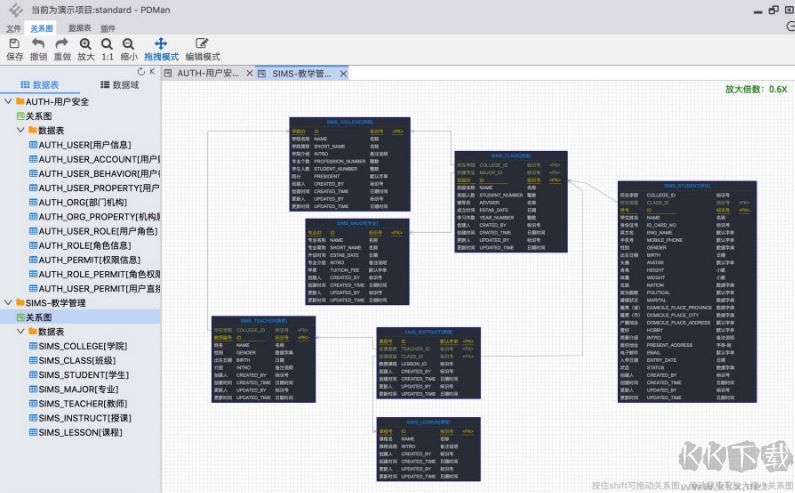Open the 文件 menu

pyautogui.click(x=13, y=29)
